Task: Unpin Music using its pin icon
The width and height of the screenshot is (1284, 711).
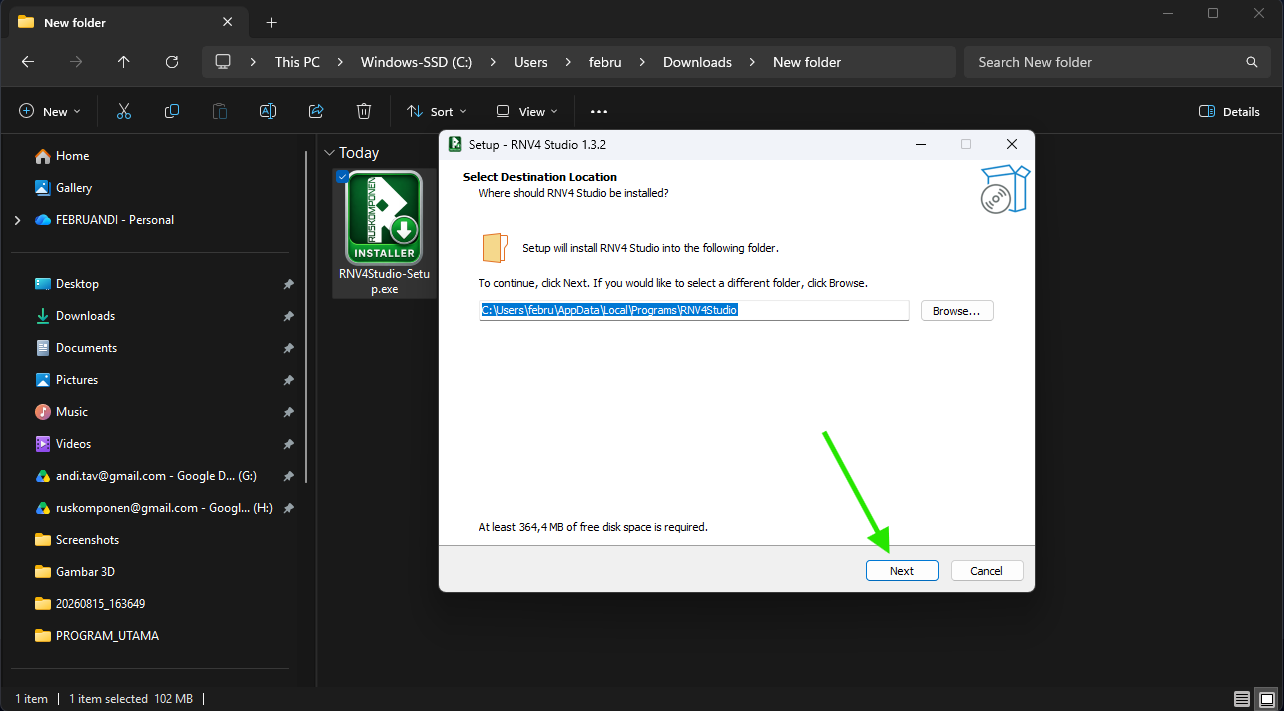Action: click(x=288, y=412)
